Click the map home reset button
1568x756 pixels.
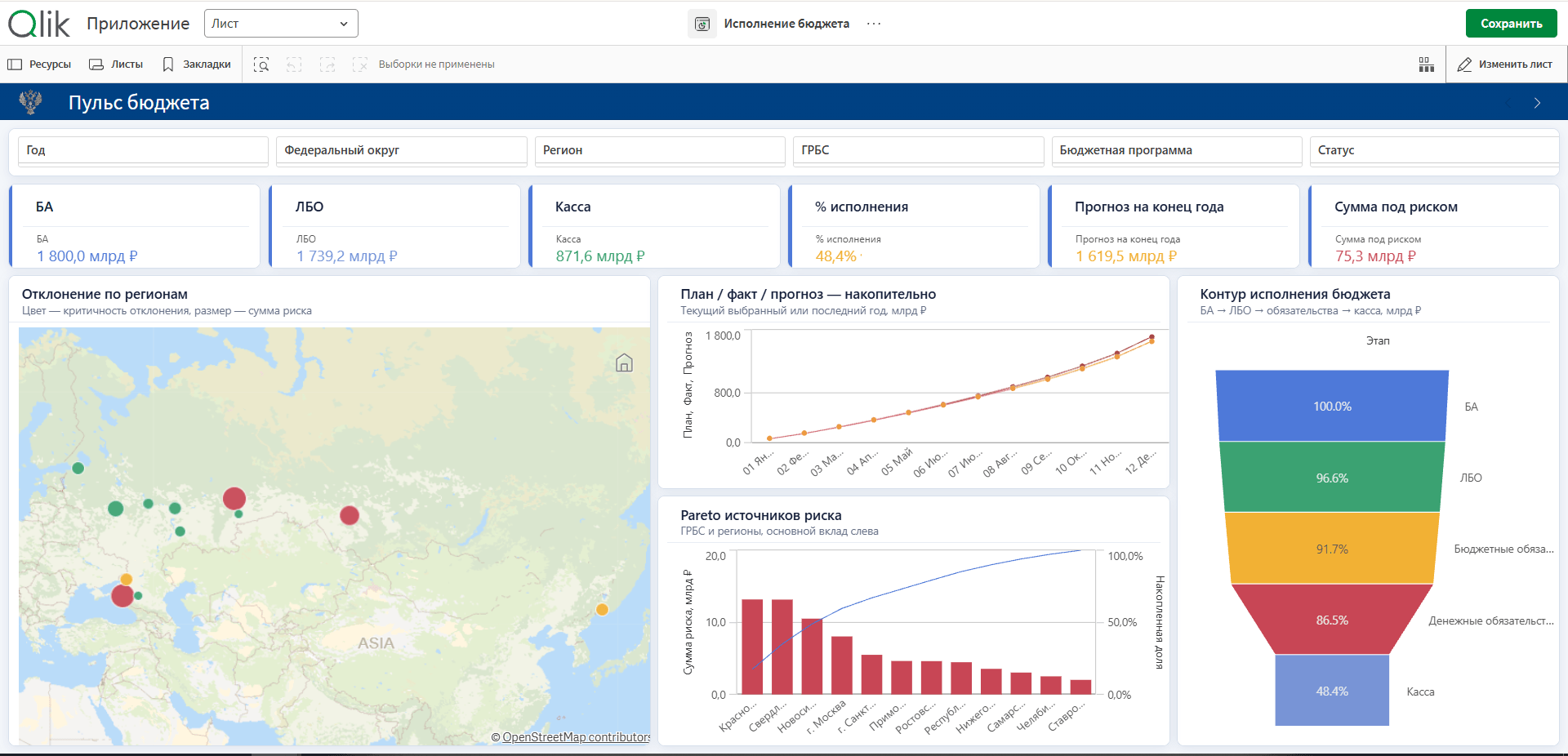tap(624, 362)
